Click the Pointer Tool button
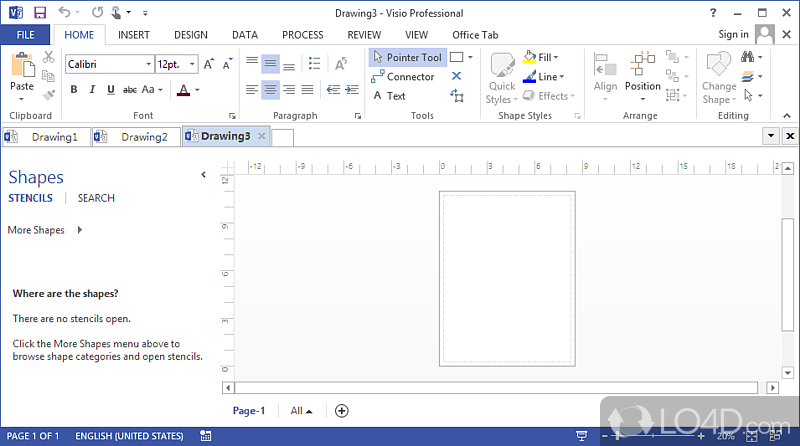Screen dimensions: 800x446 408,57
